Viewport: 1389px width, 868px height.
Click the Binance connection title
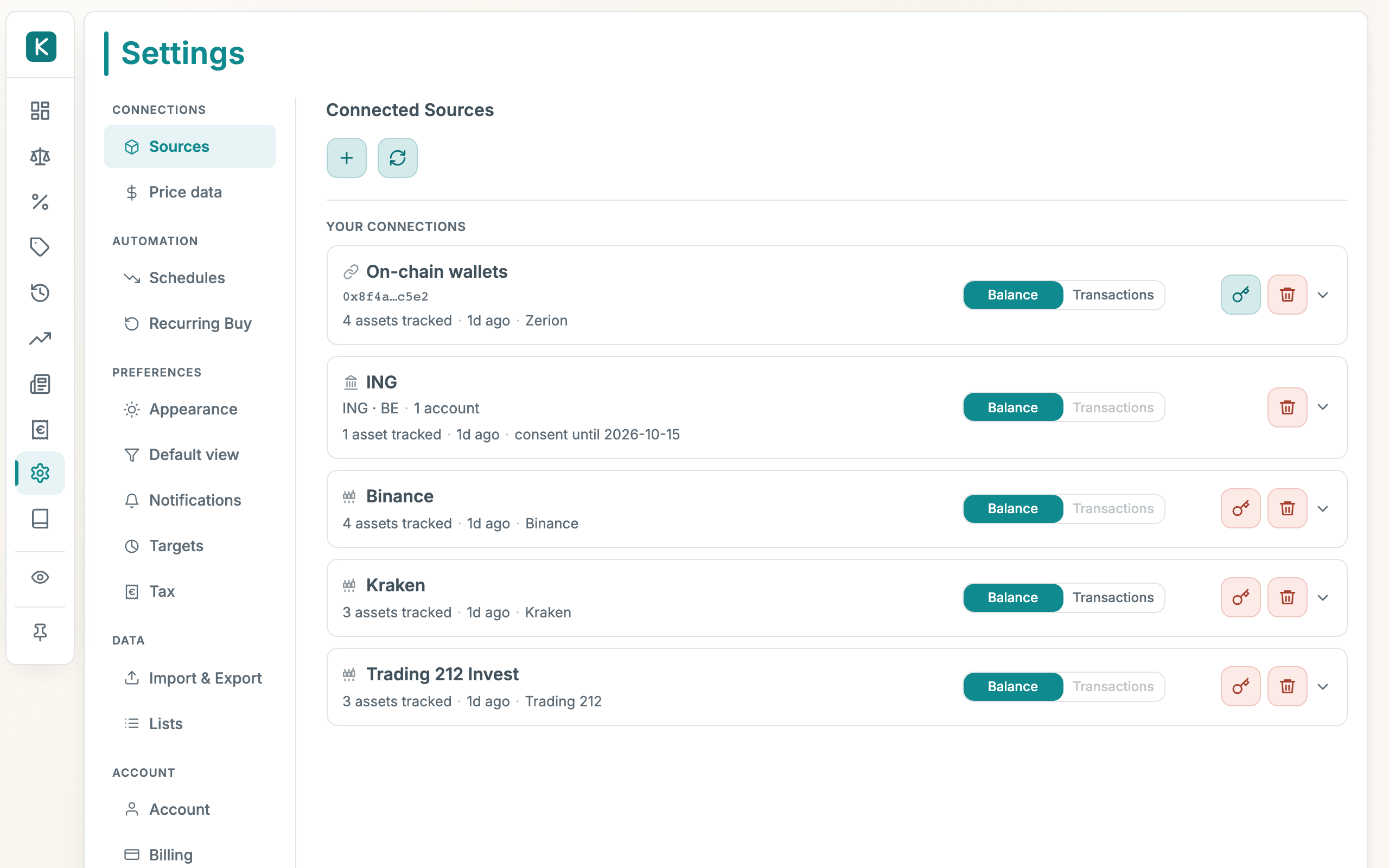point(399,496)
